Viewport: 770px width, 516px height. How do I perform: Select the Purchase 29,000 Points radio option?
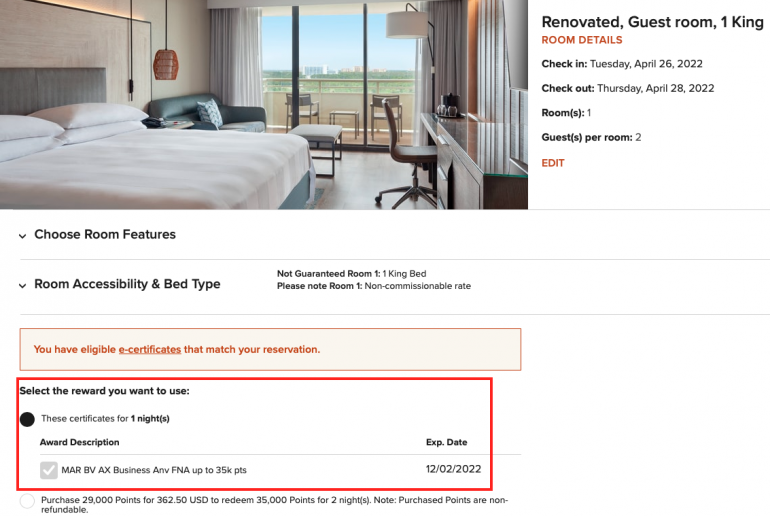(27, 502)
